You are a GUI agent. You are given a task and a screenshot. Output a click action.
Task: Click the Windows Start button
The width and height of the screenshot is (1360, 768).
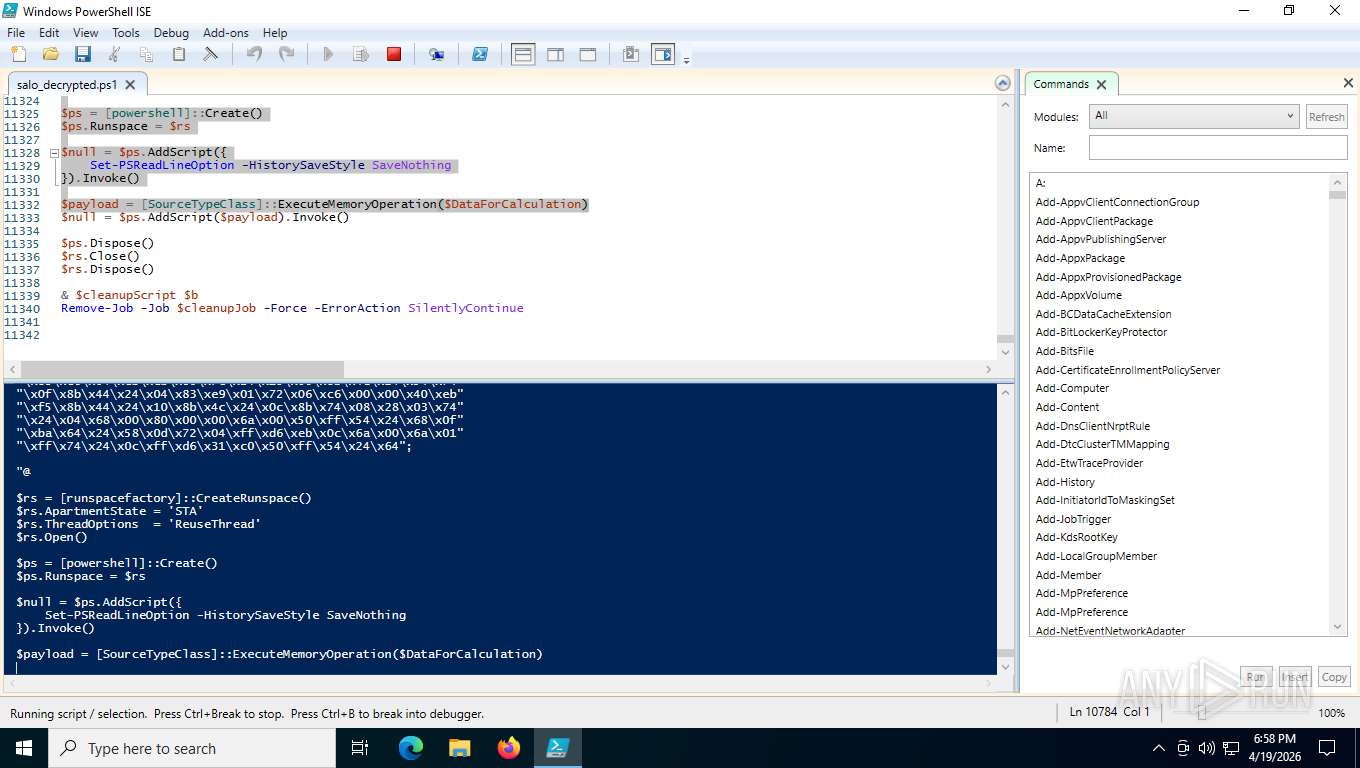23,748
